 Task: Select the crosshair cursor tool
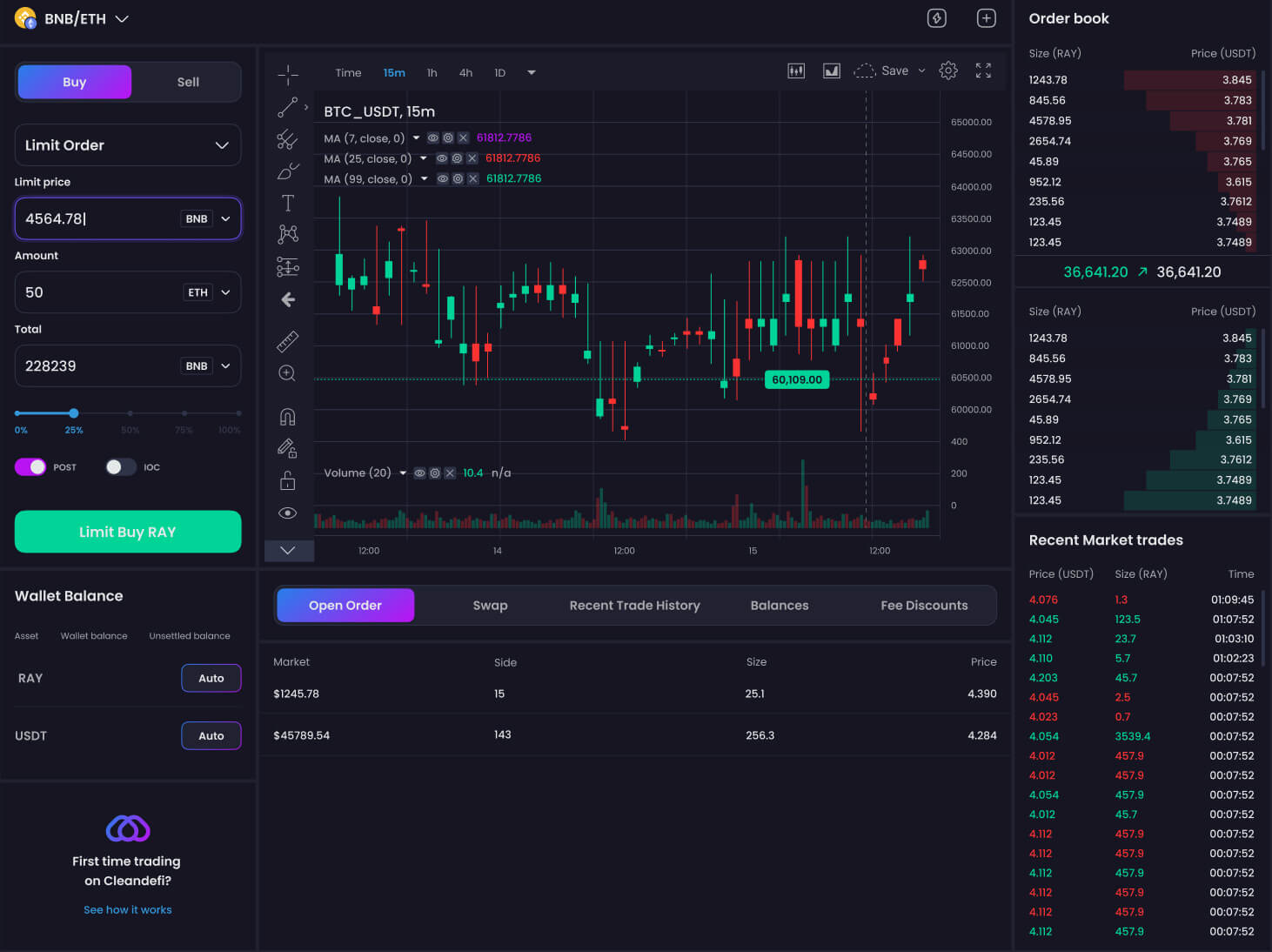288,75
